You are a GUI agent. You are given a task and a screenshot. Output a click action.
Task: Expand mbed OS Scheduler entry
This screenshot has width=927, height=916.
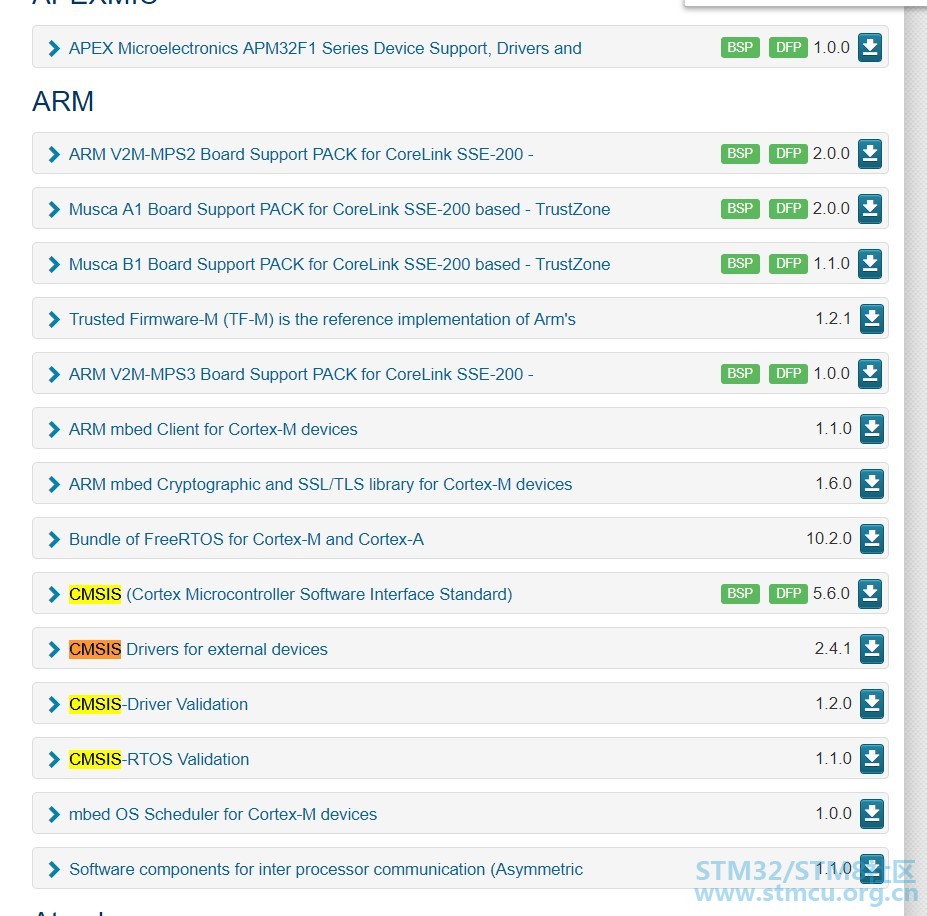(x=54, y=814)
